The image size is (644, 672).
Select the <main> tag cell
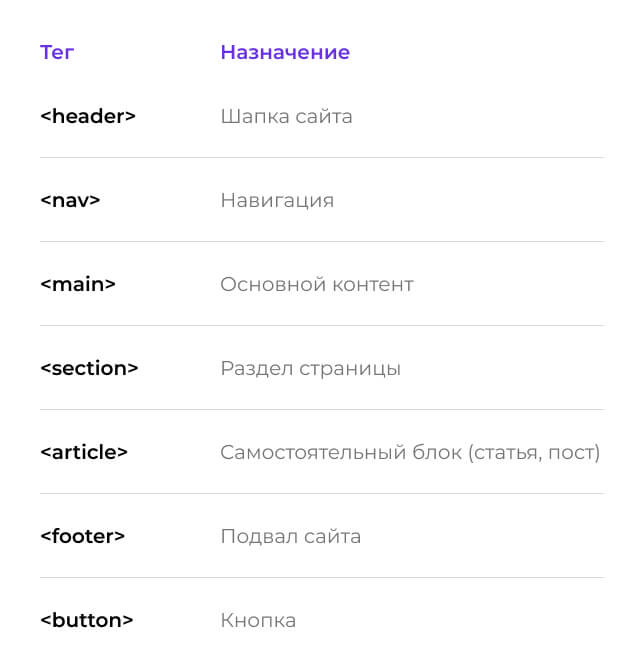pos(78,284)
